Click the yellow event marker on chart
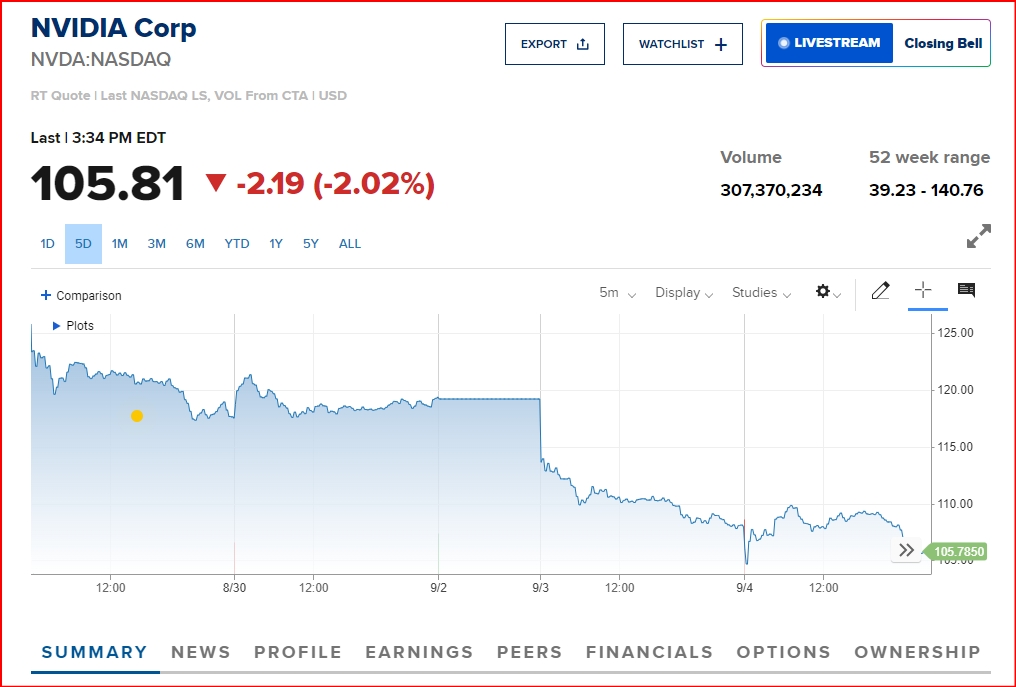 (137, 416)
